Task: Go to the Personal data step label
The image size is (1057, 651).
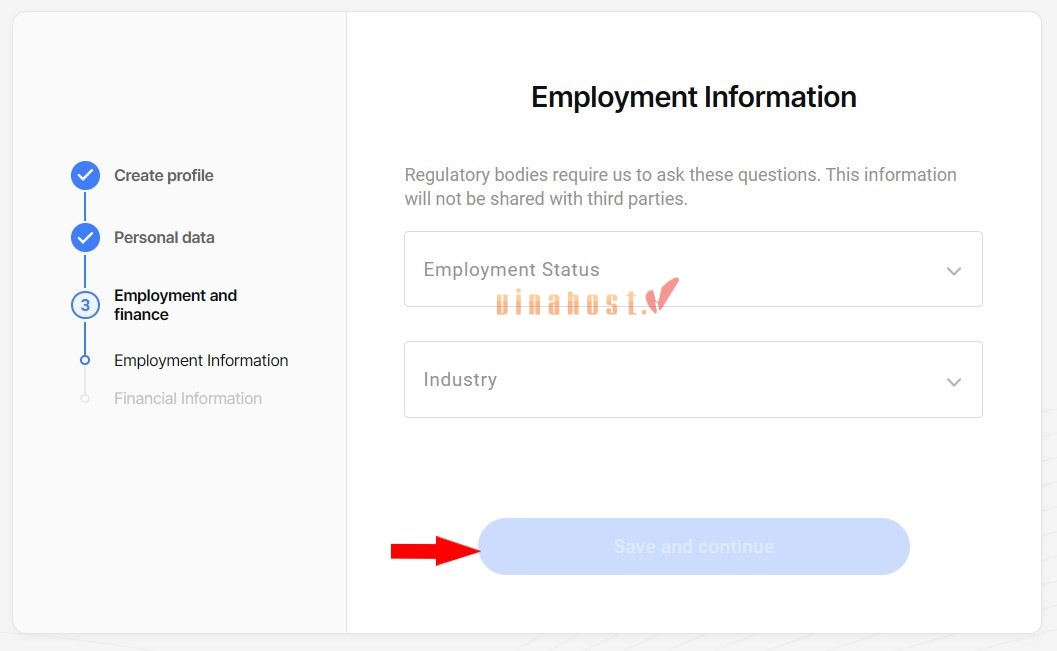Action: 164,238
